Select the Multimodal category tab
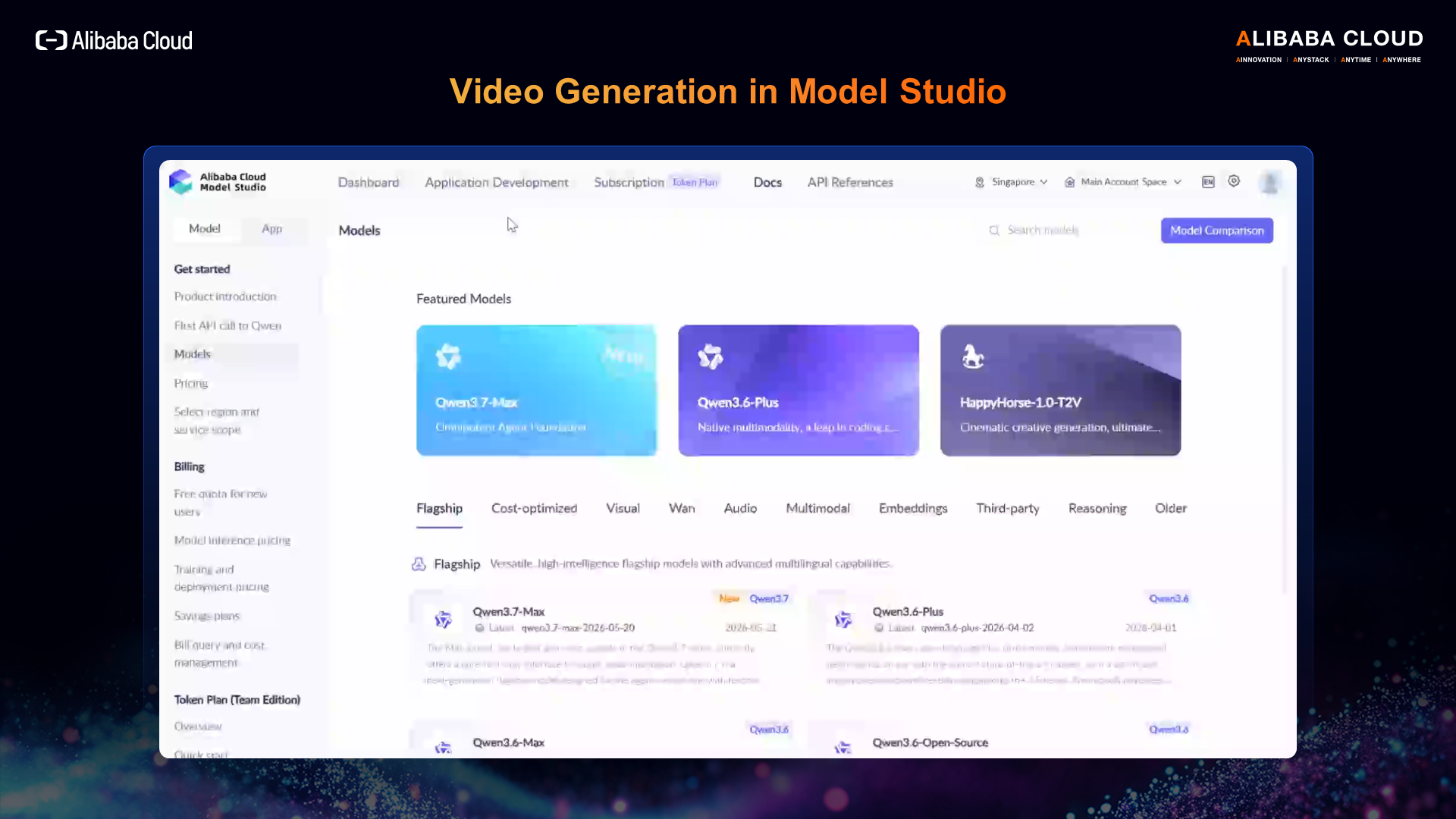1456x819 pixels. click(x=817, y=509)
